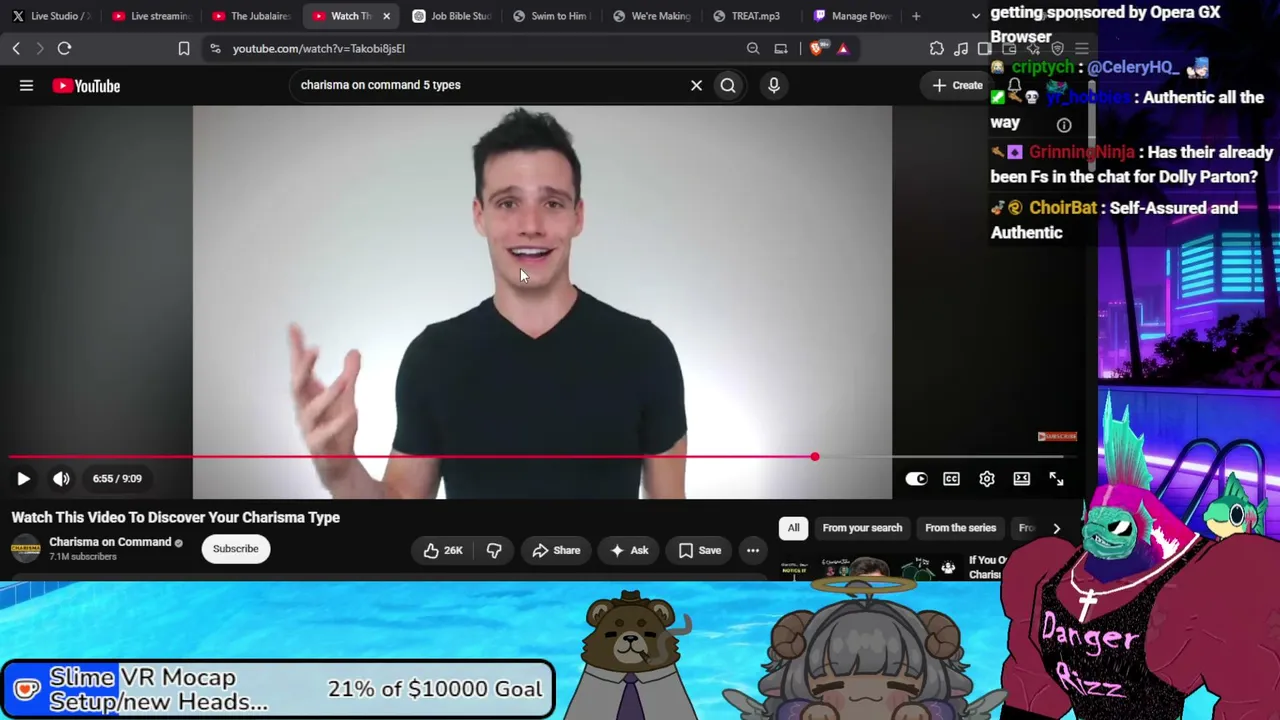Open the Charisma on Command channel name link

click(x=110, y=542)
